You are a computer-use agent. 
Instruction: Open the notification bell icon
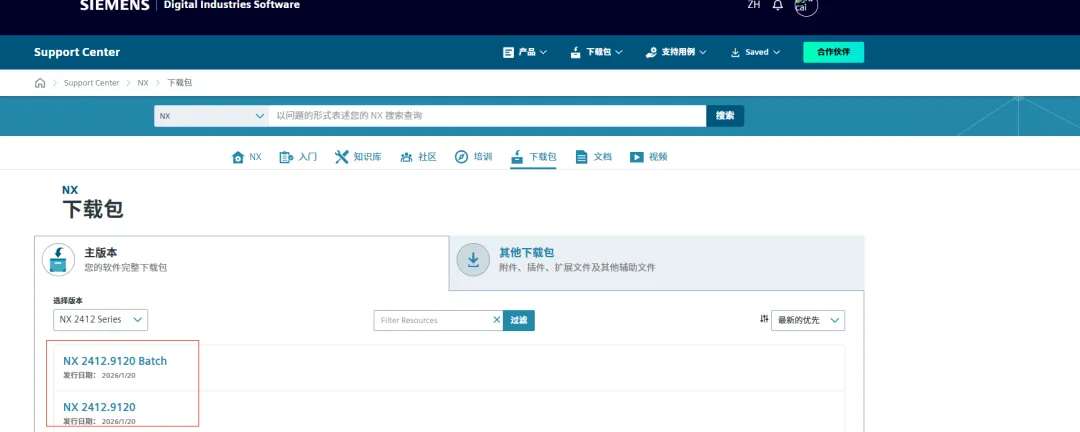[x=778, y=5]
